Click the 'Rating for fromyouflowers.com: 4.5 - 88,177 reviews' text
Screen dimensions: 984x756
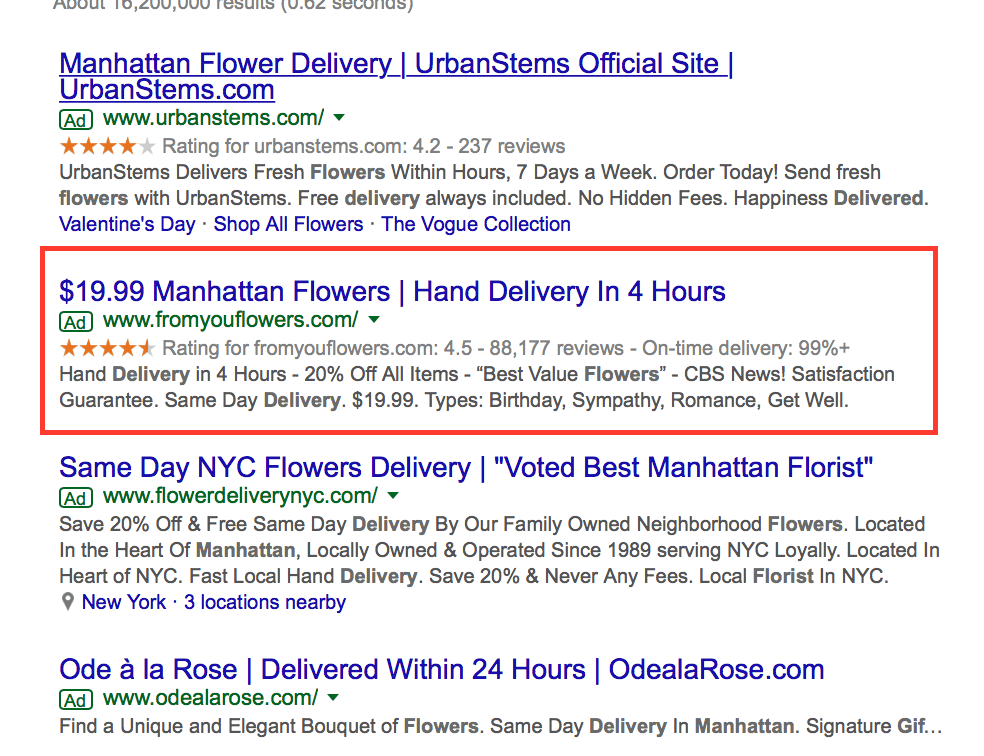393,348
